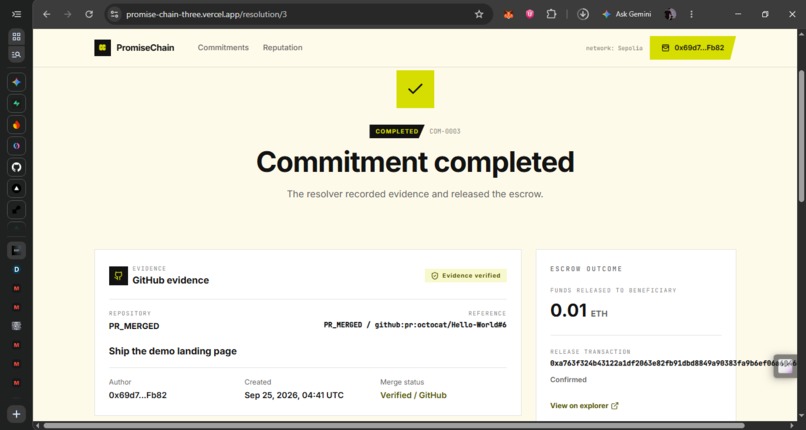Click the PromiseChain logo icon

pos(102,48)
